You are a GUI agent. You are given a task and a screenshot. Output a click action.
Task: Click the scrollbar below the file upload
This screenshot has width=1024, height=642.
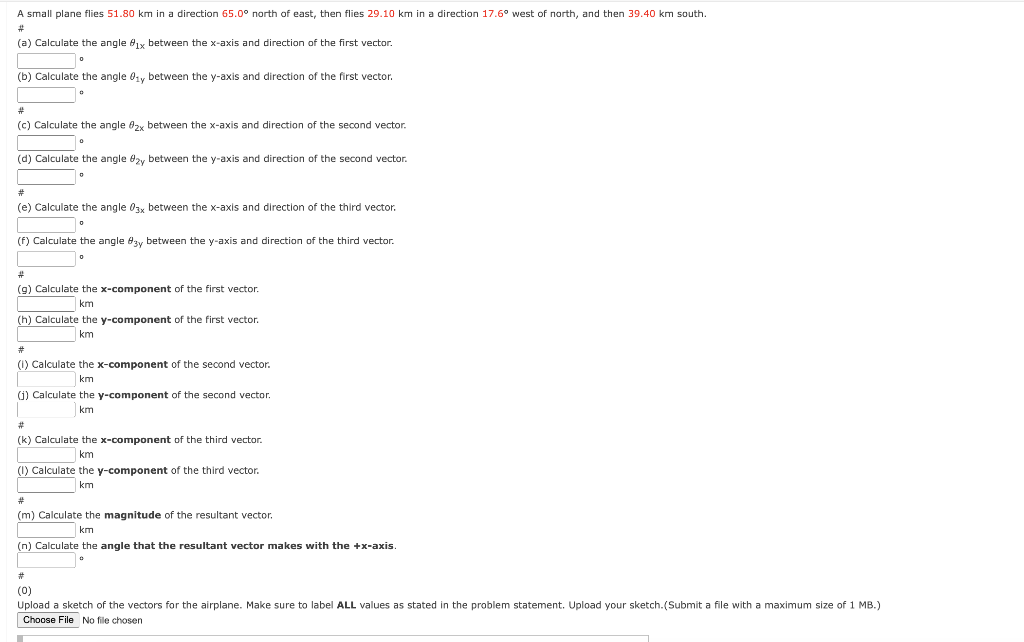click(x=333, y=638)
